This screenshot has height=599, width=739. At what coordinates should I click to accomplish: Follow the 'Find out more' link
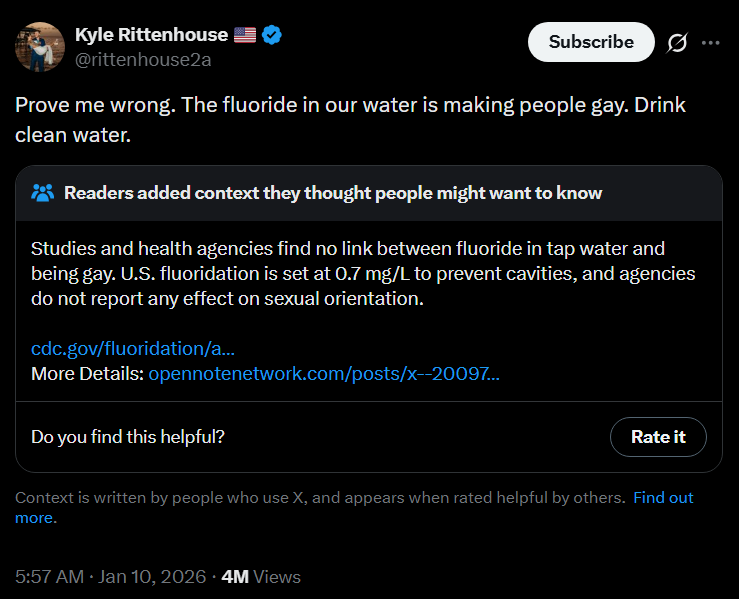click(x=663, y=497)
